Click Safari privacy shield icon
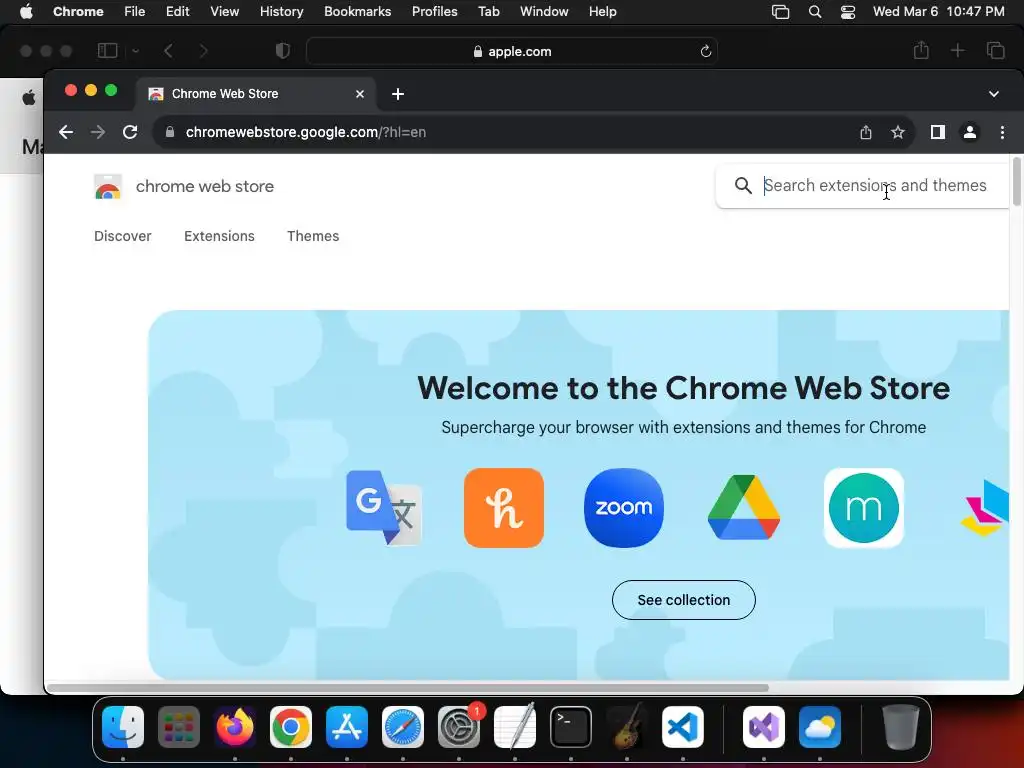1024x768 pixels. 283,51
